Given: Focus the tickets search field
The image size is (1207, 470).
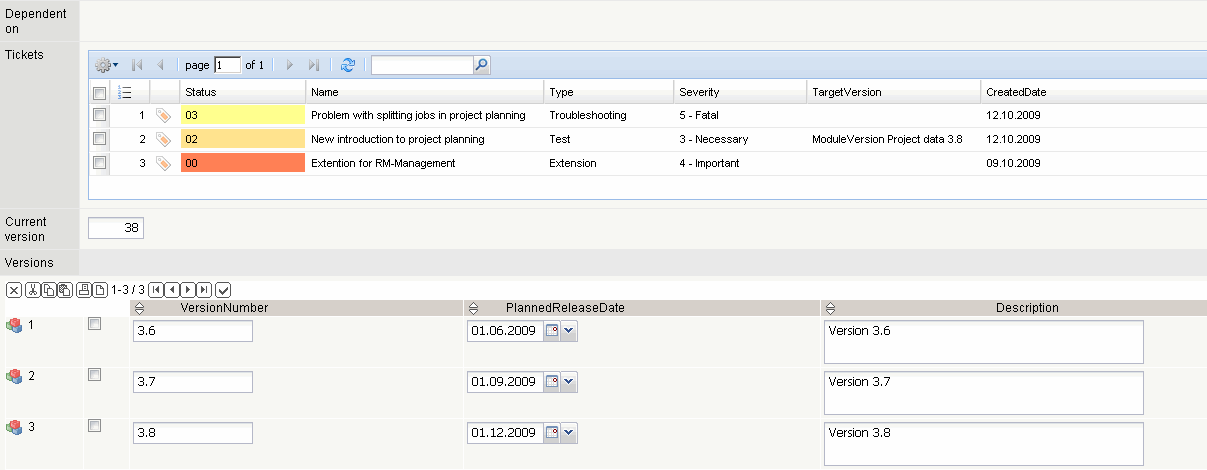Looking at the screenshot, I should coord(422,65).
